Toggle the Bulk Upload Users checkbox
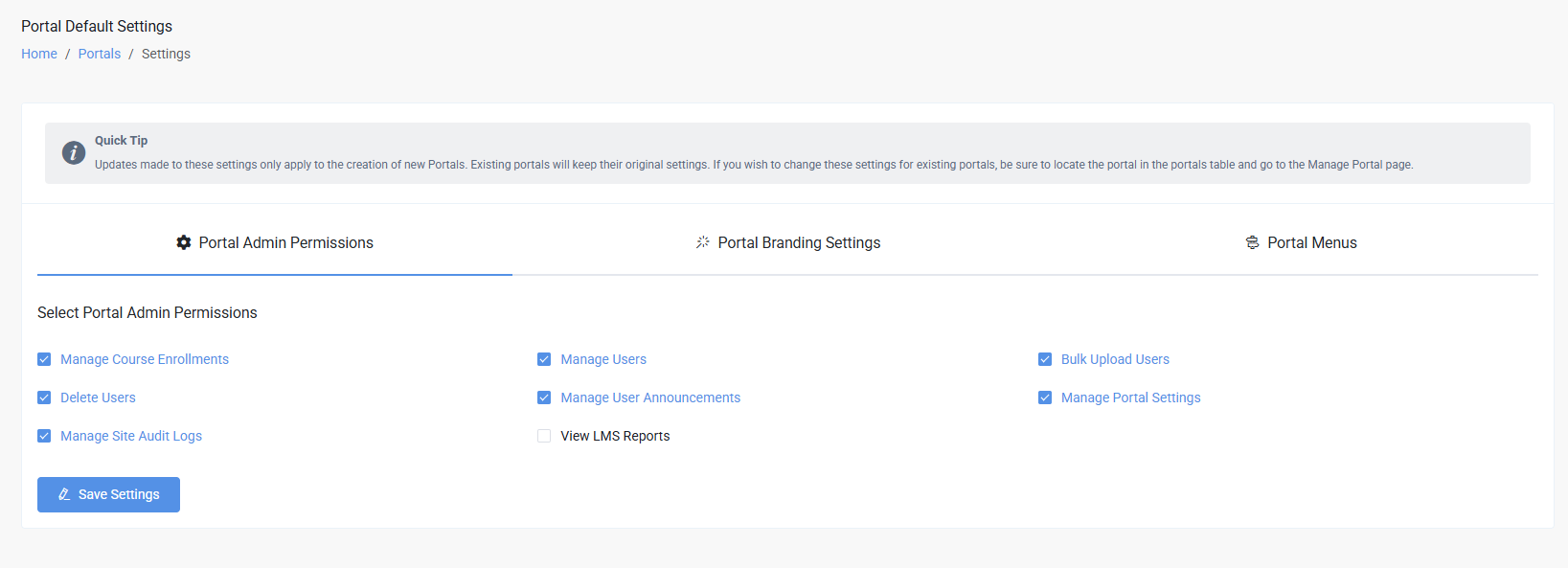Viewport: 1568px width, 568px height. (1045, 359)
